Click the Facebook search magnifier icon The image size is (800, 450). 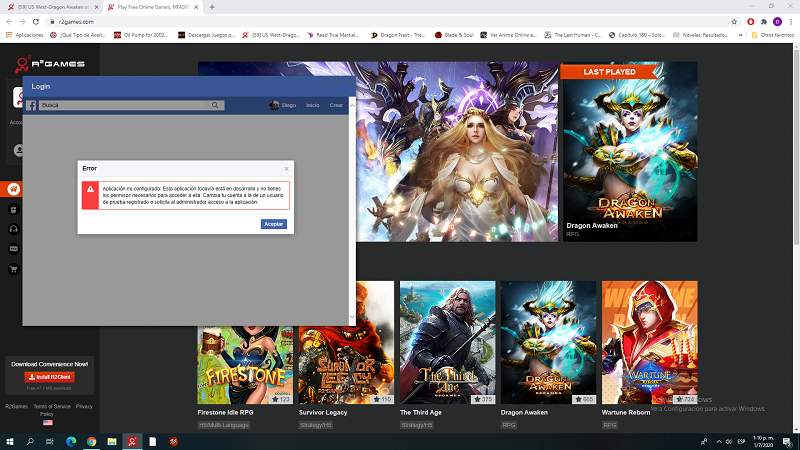click(x=215, y=105)
